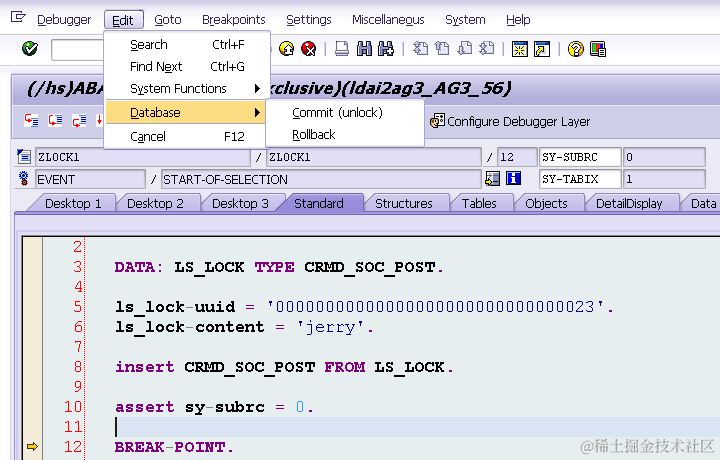This screenshot has height=460, width=720.
Task: Click the Customize Local Layout icon
Action: tap(598, 49)
